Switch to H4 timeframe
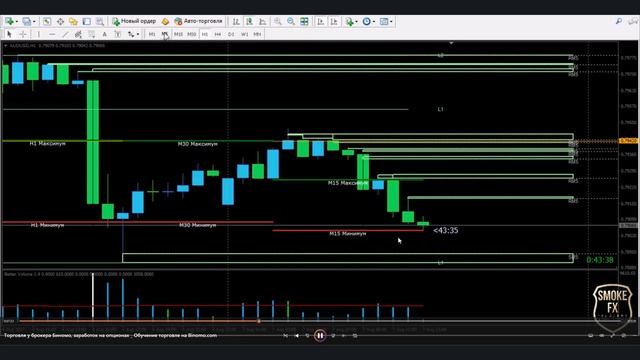The height and width of the screenshot is (360, 640). pyautogui.click(x=218, y=34)
